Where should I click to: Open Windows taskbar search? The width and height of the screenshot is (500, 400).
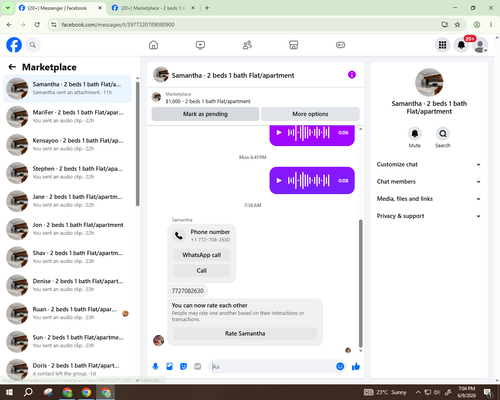click(28, 392)
